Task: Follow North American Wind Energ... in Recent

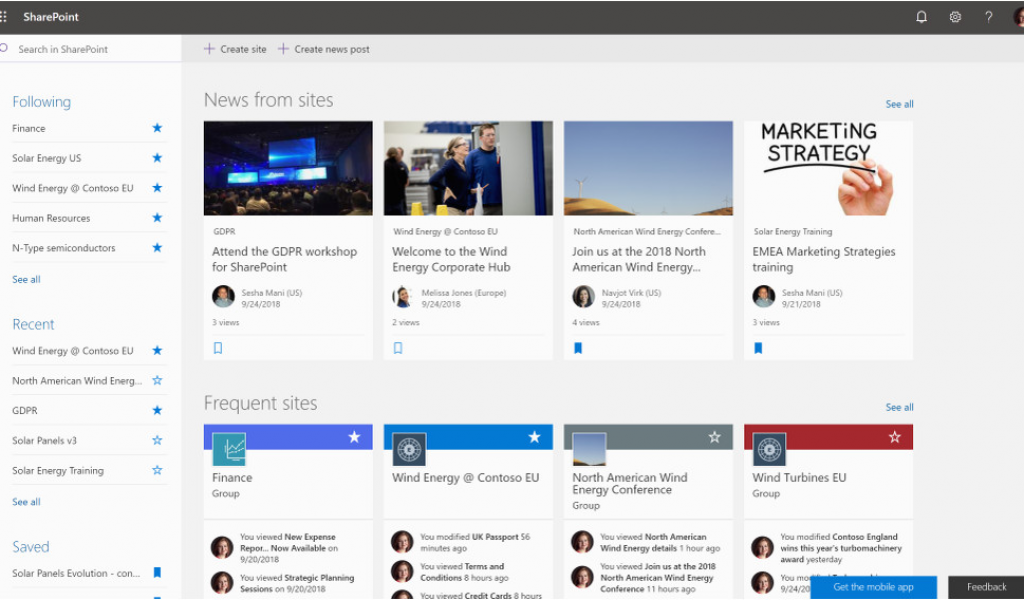Action: click(x=157, y=381)
